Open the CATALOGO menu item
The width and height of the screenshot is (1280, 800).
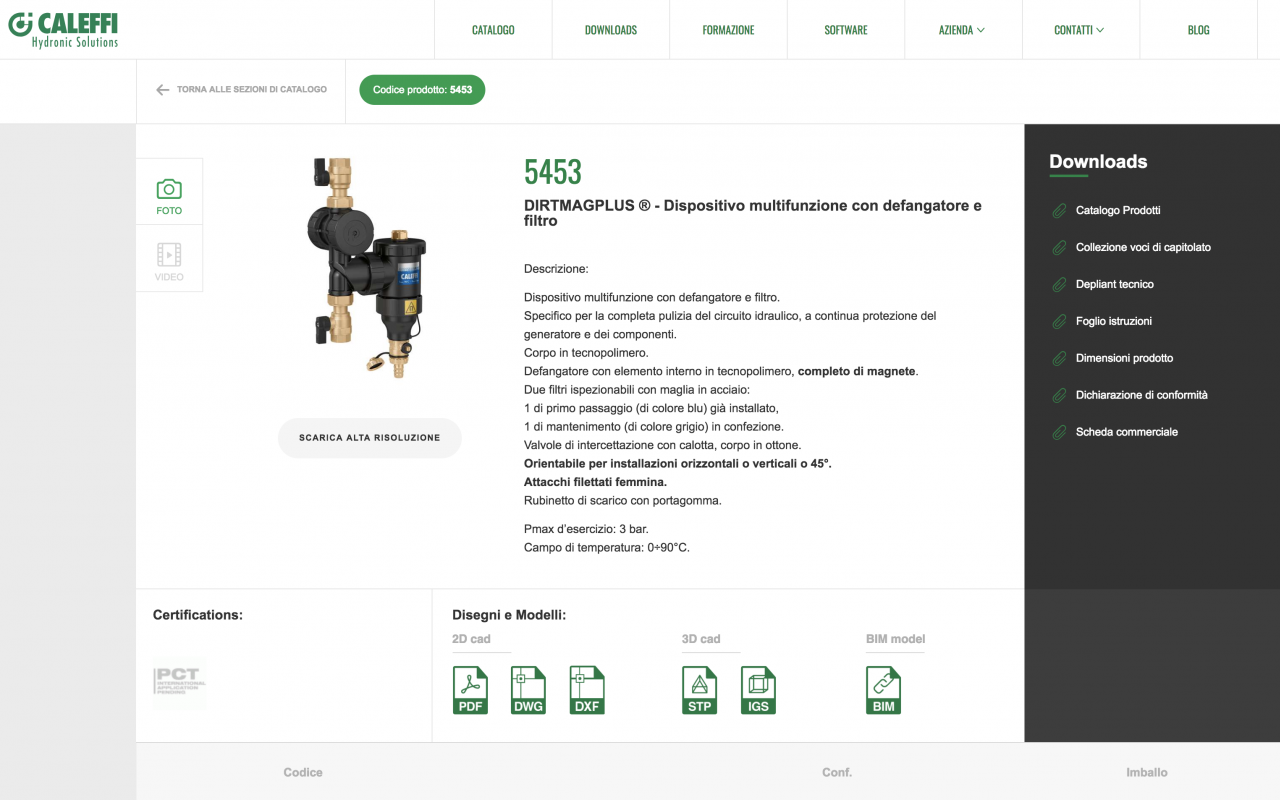[493, 30]
